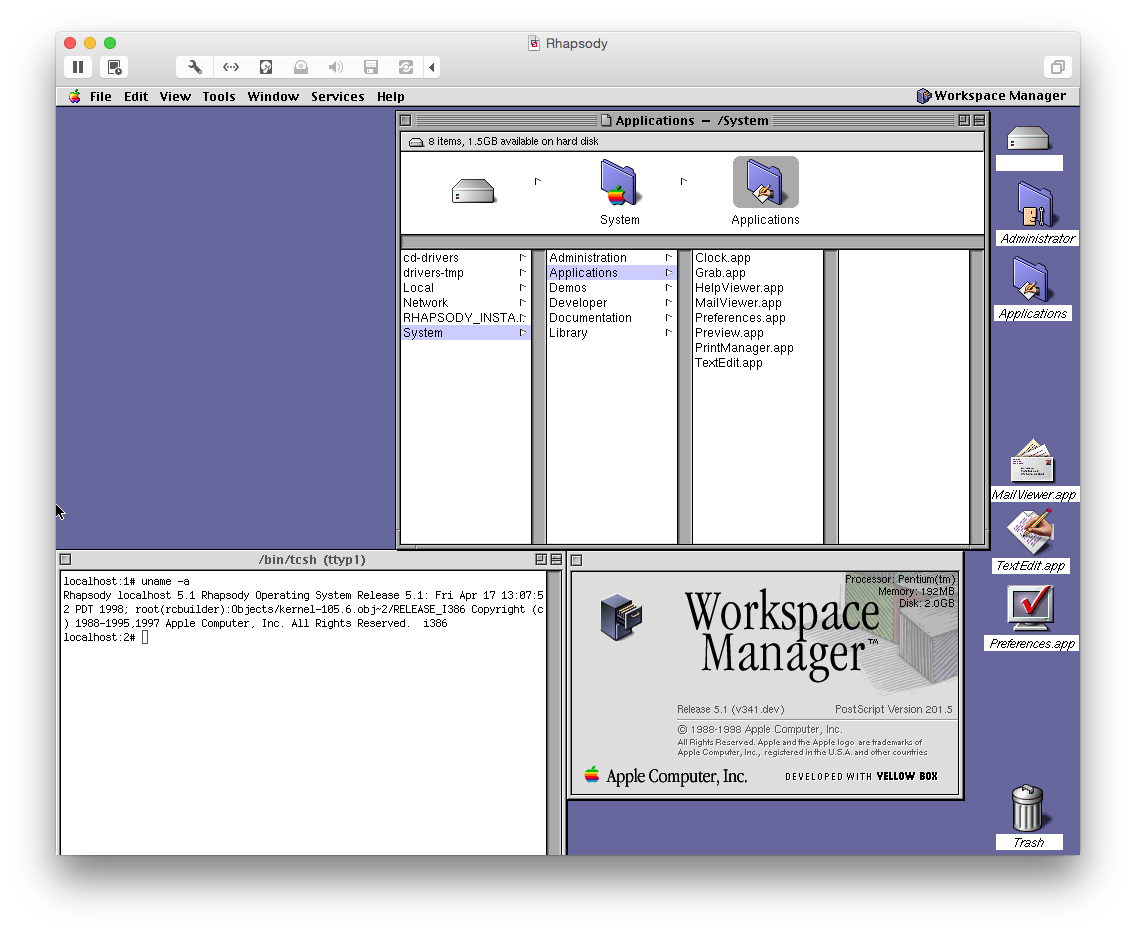Close the Workspace Manager about panel
This screenshot has width=1136, height=935.
tap(577, 560)
